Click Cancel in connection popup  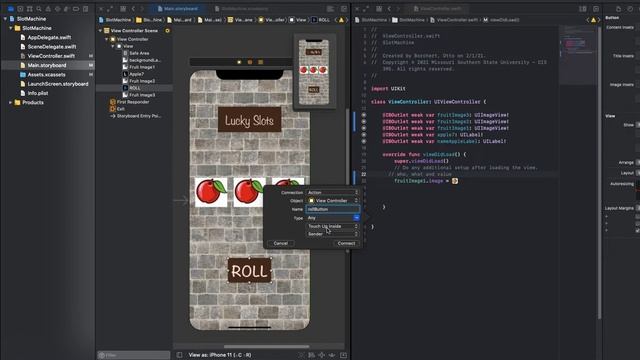pos(281,243)
